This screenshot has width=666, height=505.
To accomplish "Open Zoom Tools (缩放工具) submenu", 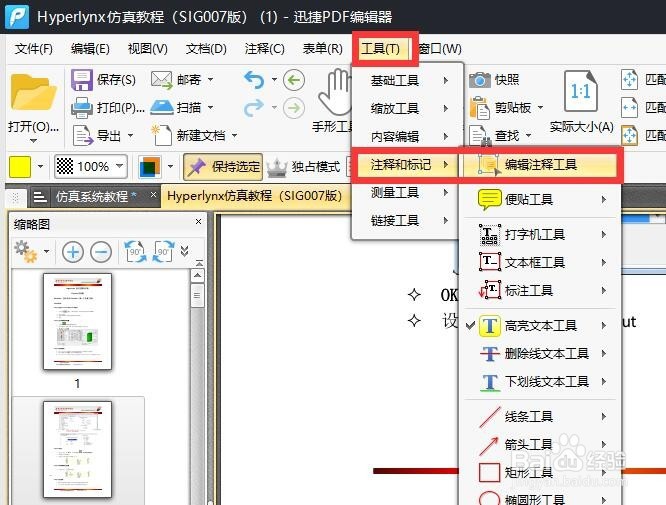I will (408, 108).
